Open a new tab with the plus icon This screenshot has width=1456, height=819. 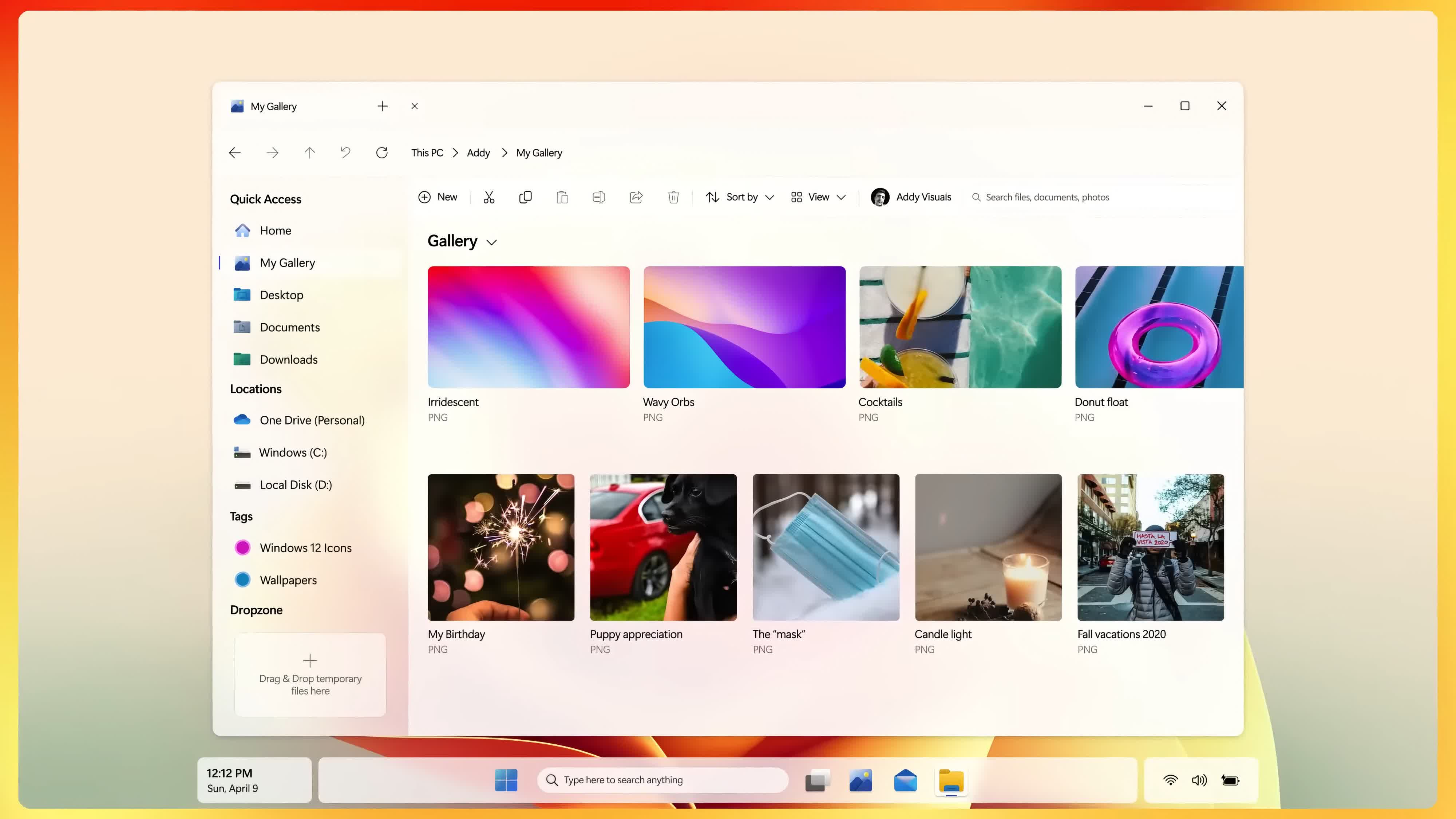click(383, 106)
